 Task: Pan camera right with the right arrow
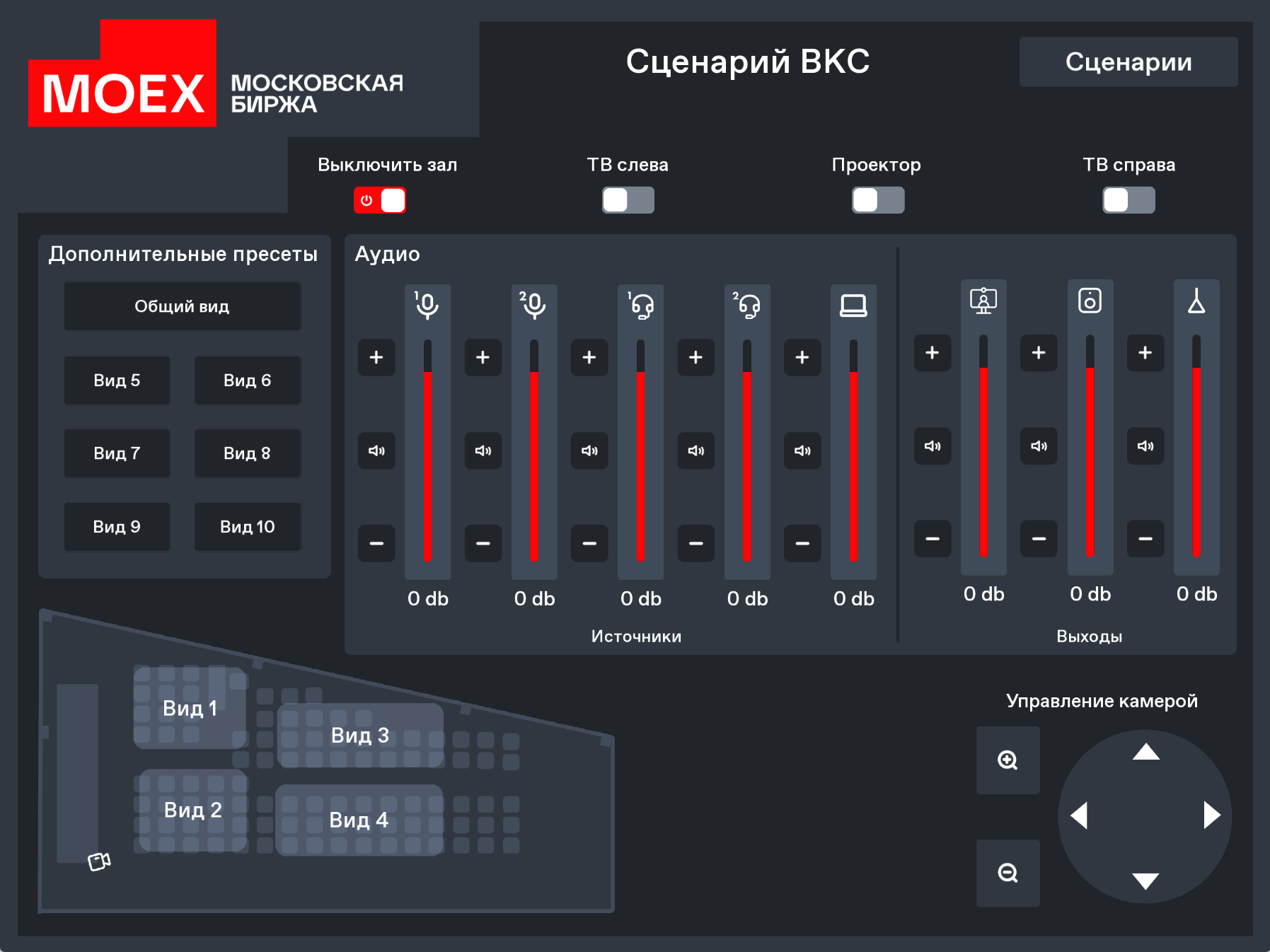[1211, 815]
